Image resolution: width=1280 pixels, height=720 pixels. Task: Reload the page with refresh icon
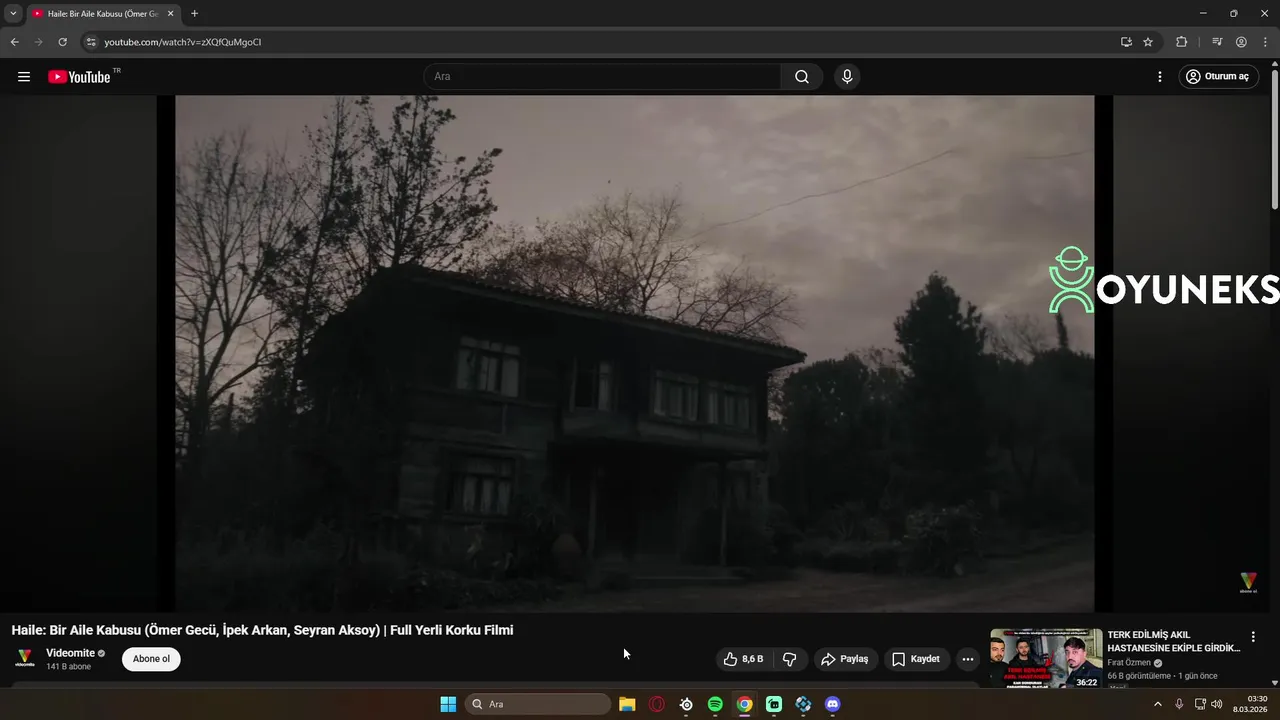click(x=62, y=42)
